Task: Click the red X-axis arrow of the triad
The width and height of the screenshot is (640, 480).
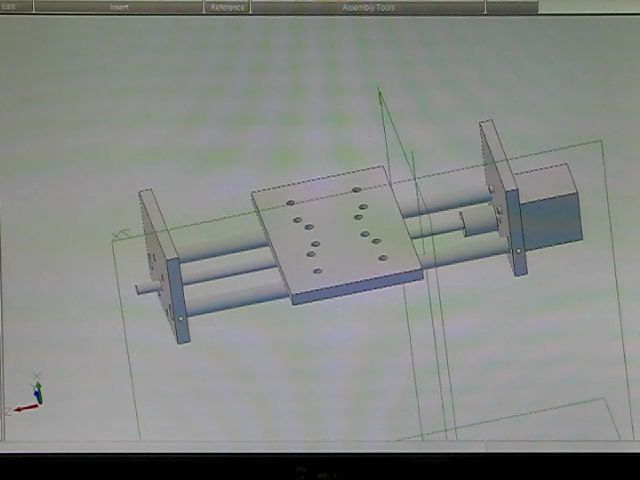Action: pos(24,408)
